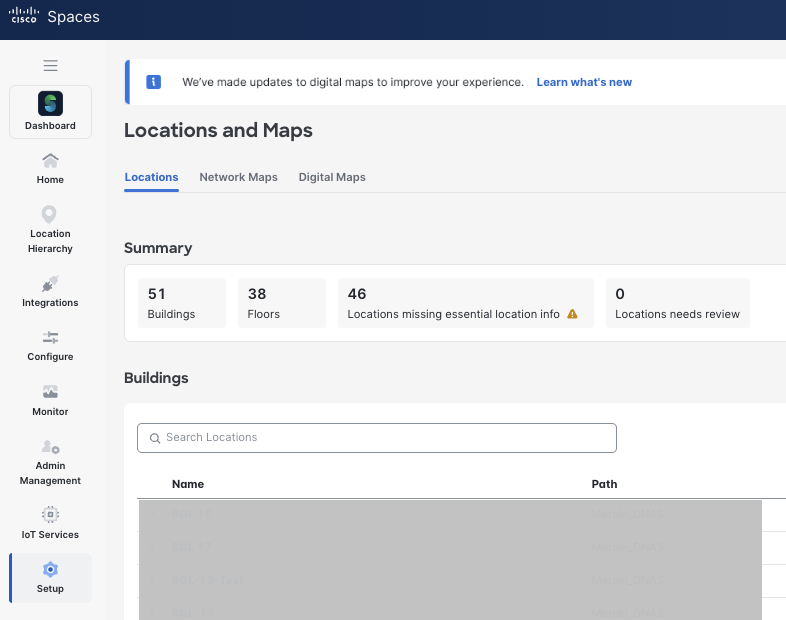Click the warning triangle beside missing info

573,314
